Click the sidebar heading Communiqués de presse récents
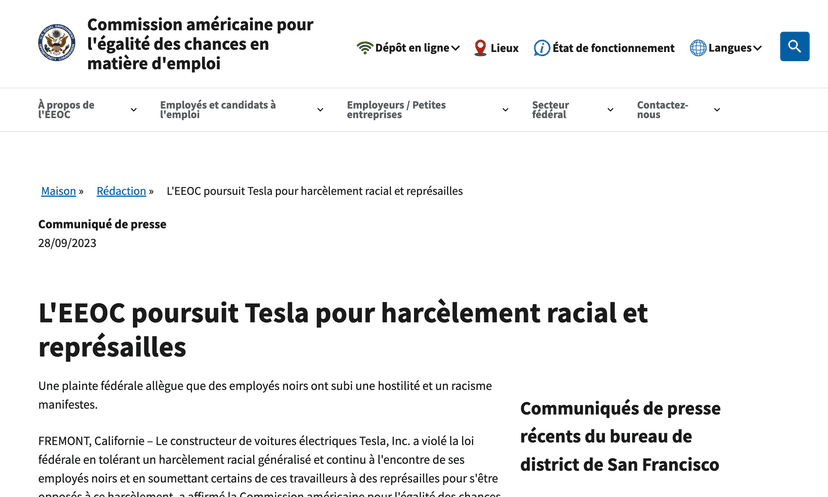Viewport: 828px width, 497px height. (620, 436)
